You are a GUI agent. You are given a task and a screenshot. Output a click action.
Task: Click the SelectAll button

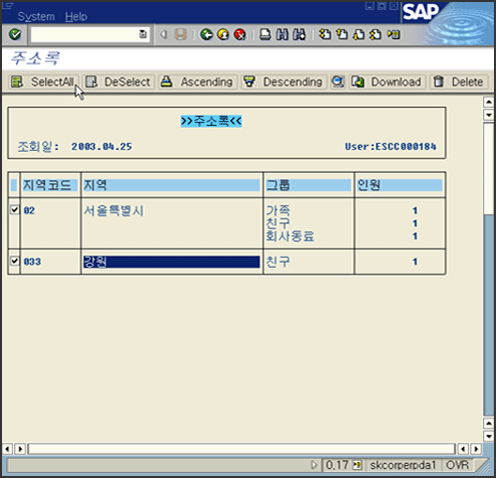(x=43, y=82)
